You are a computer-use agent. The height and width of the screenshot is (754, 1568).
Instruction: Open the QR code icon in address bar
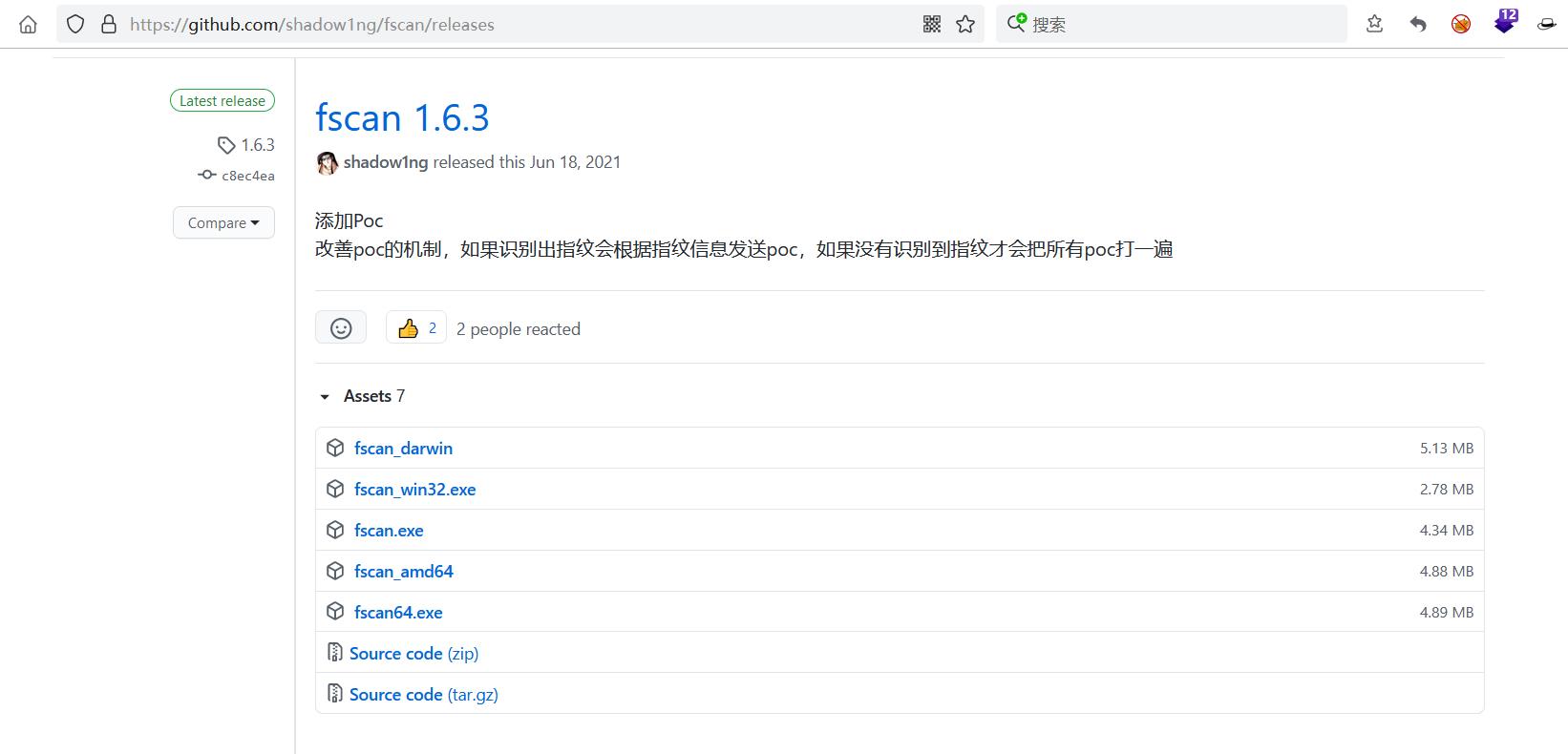coord(932,24)
